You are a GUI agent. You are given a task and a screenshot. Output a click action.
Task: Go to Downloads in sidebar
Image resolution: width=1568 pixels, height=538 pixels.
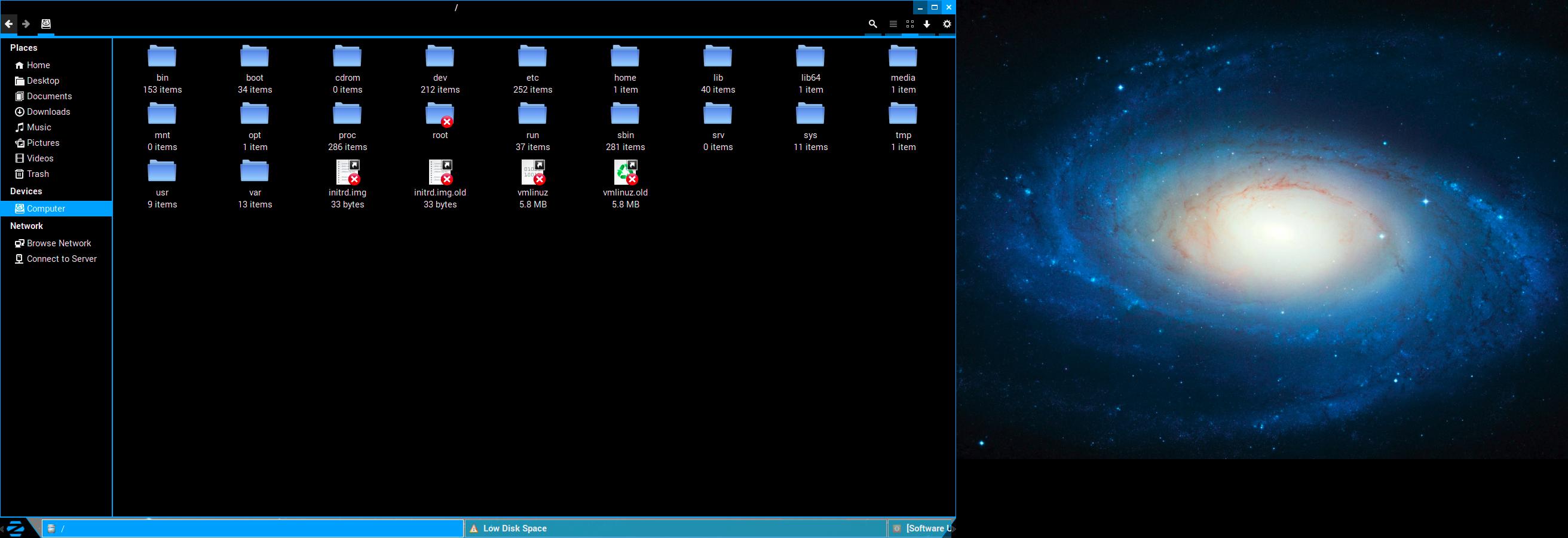tap(48, 112)
